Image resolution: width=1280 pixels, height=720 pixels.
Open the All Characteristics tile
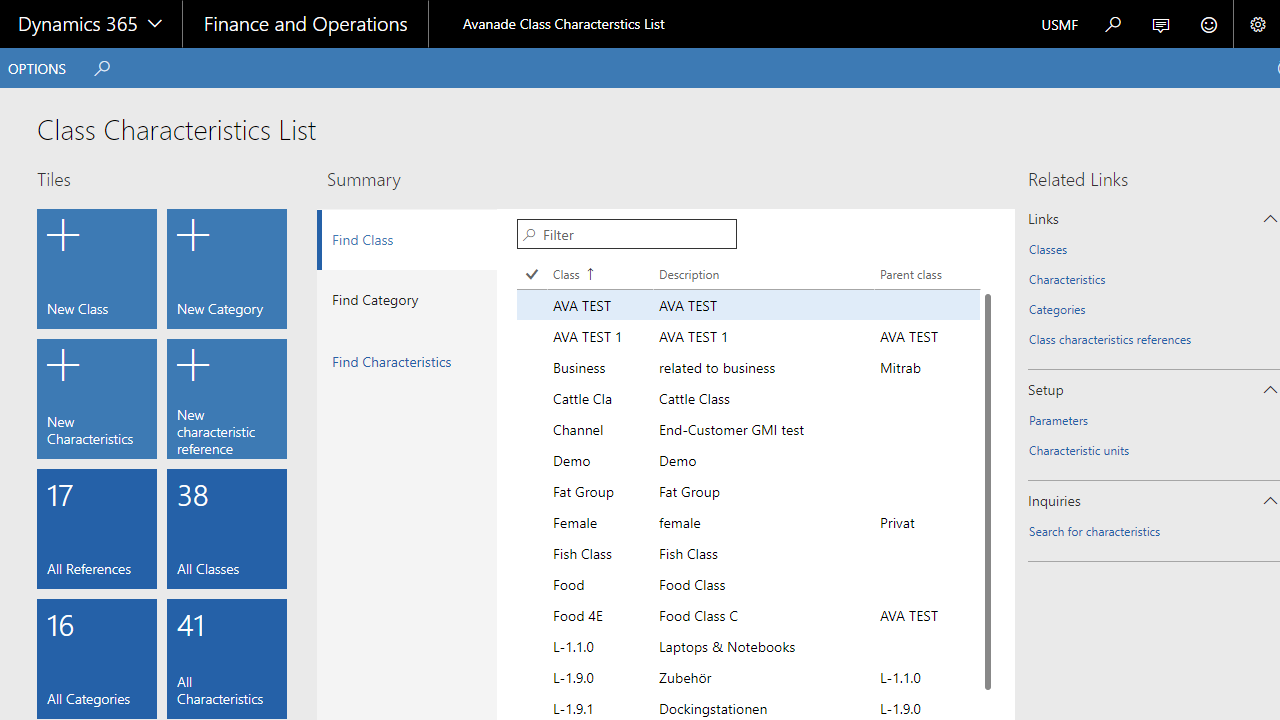pos(227,659)
